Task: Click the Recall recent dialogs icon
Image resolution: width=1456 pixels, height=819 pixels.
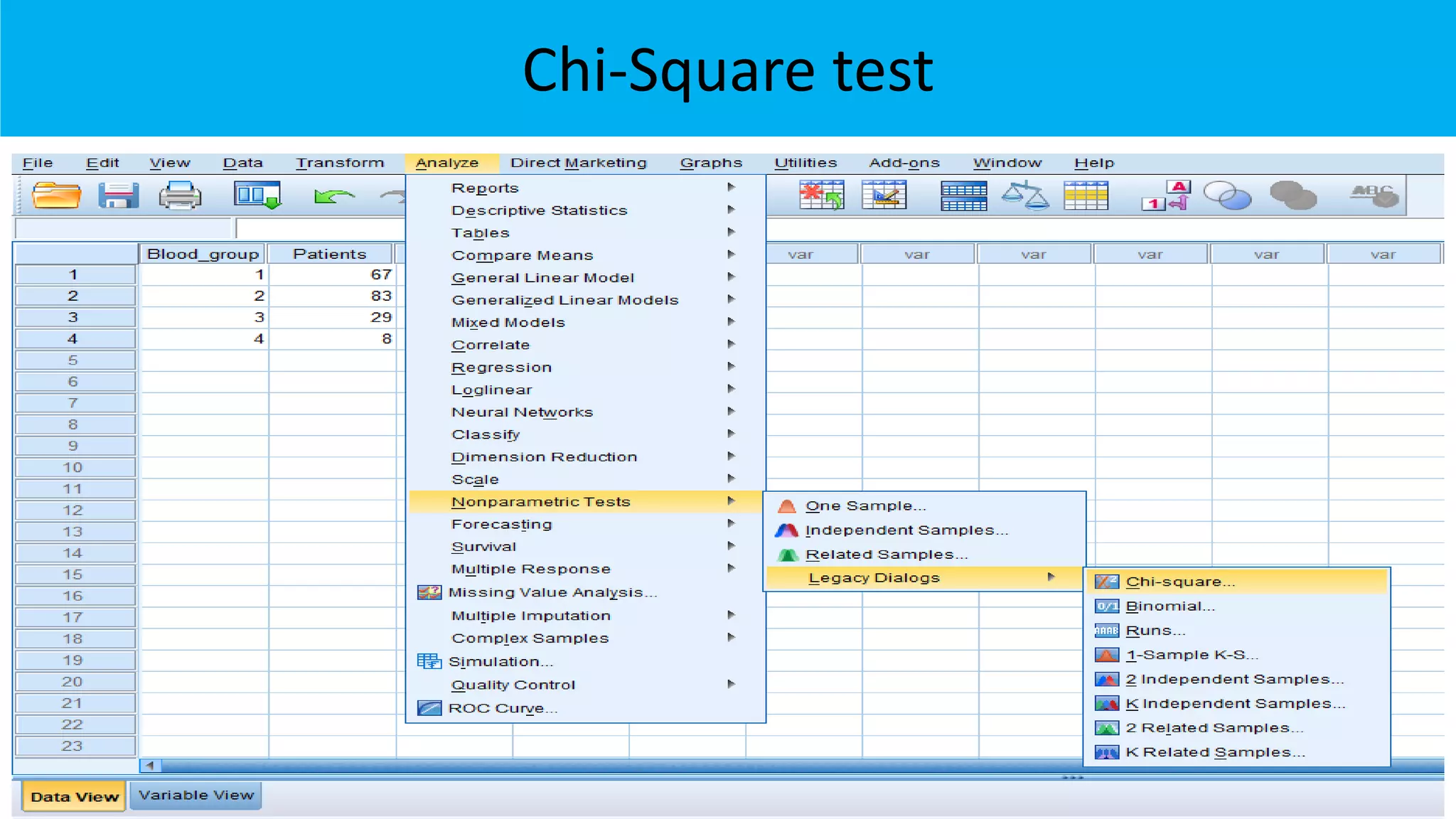Action: [x=257, y=195]
